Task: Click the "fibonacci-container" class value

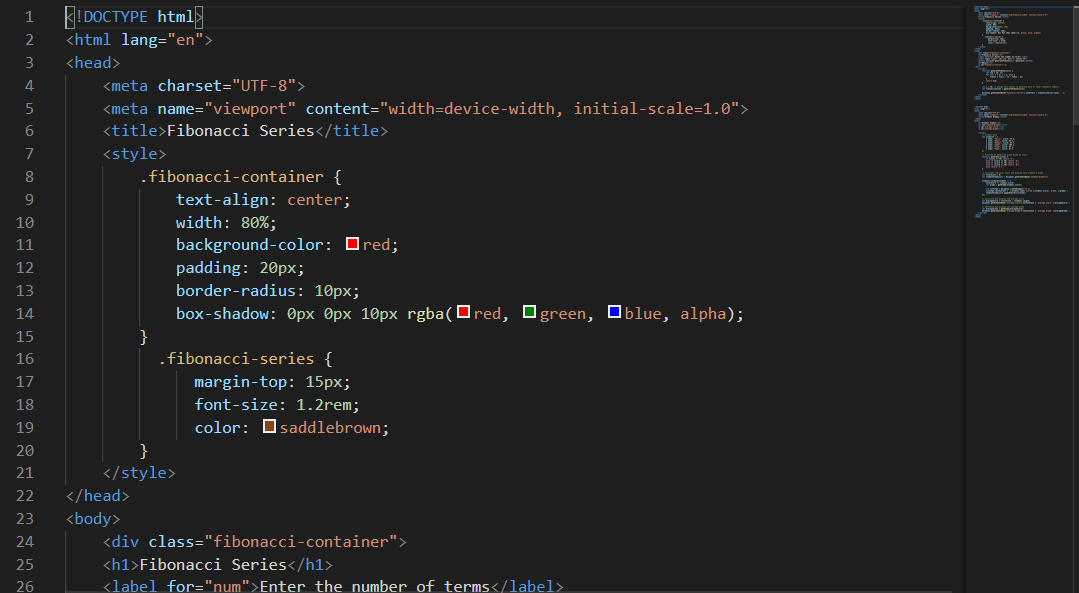Action: (x=300, y=542)
